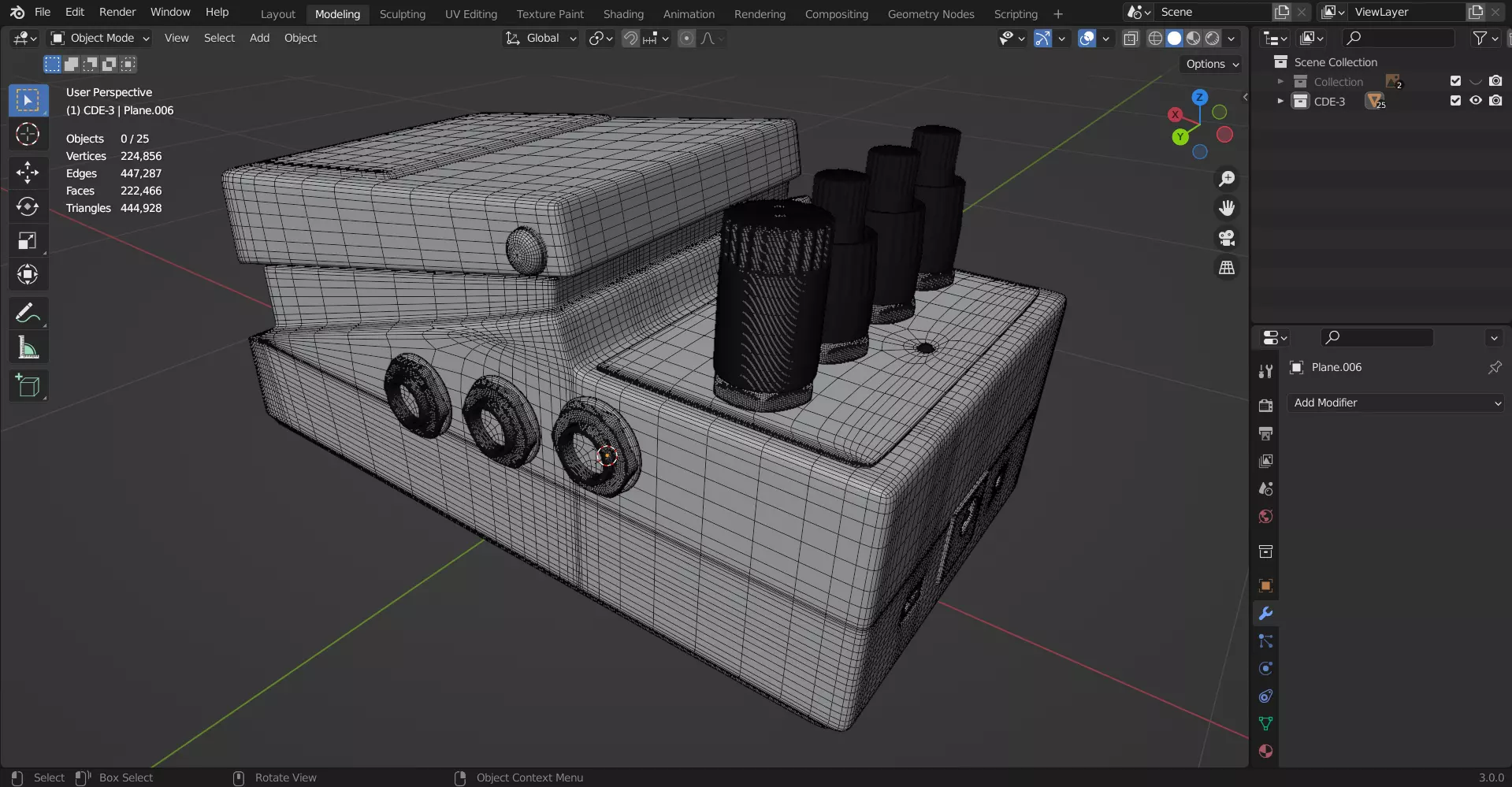The image size is (1512, 787).
Task: Open the Physics properties tab
Action: (1265, 669)
